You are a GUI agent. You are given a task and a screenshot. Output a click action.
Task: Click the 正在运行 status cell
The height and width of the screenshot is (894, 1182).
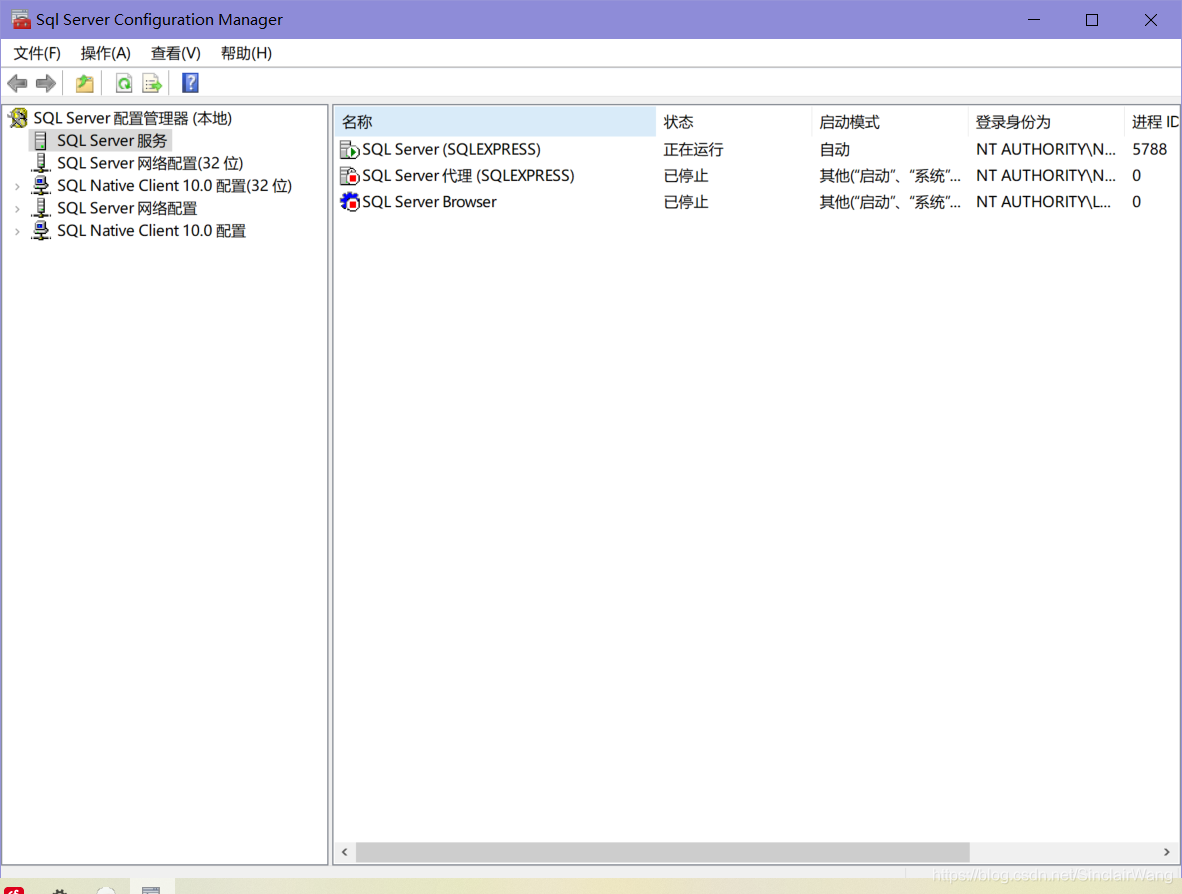click(694, 149)
